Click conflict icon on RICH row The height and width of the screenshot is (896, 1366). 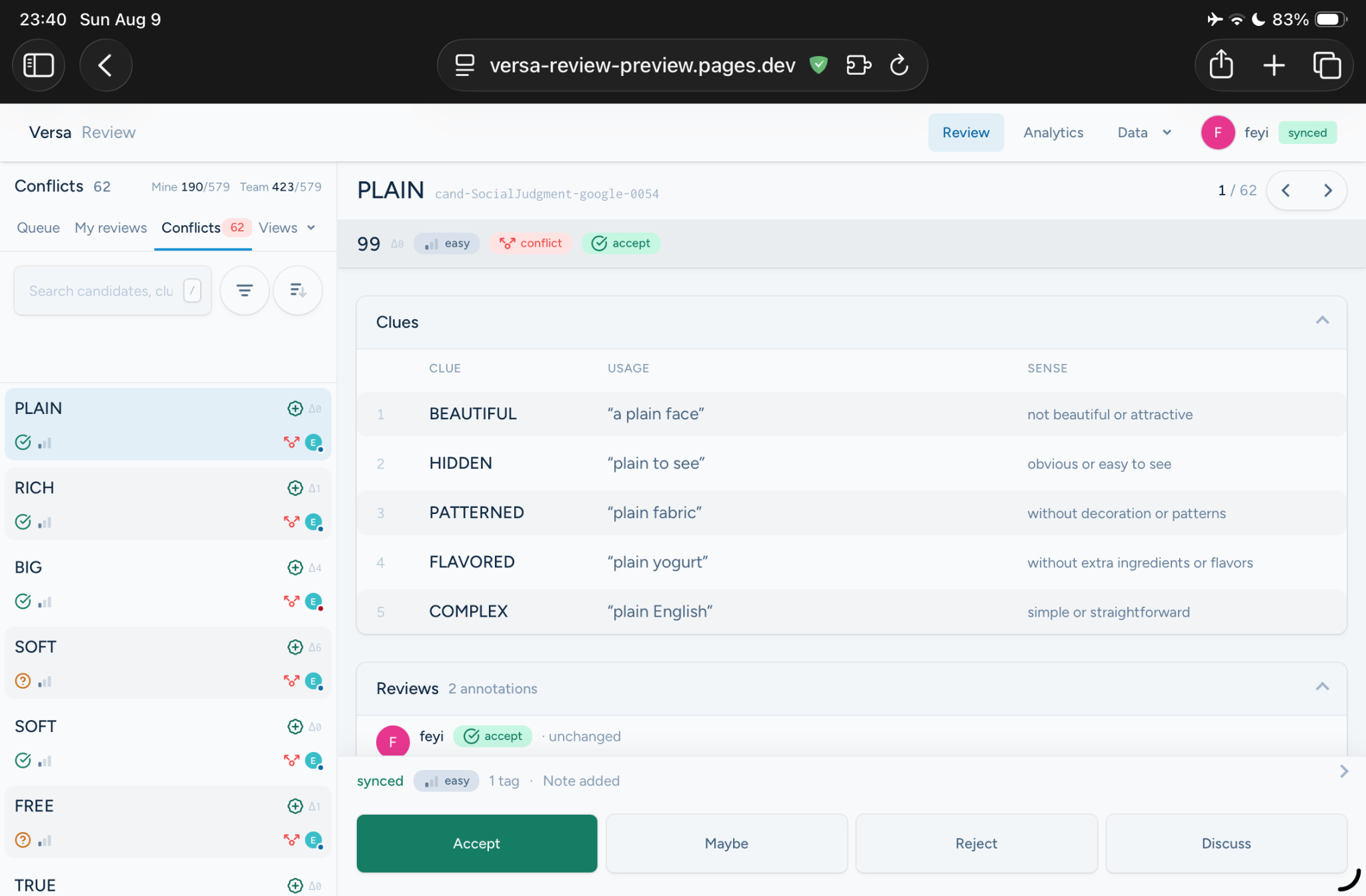click(x=291, y=522)
